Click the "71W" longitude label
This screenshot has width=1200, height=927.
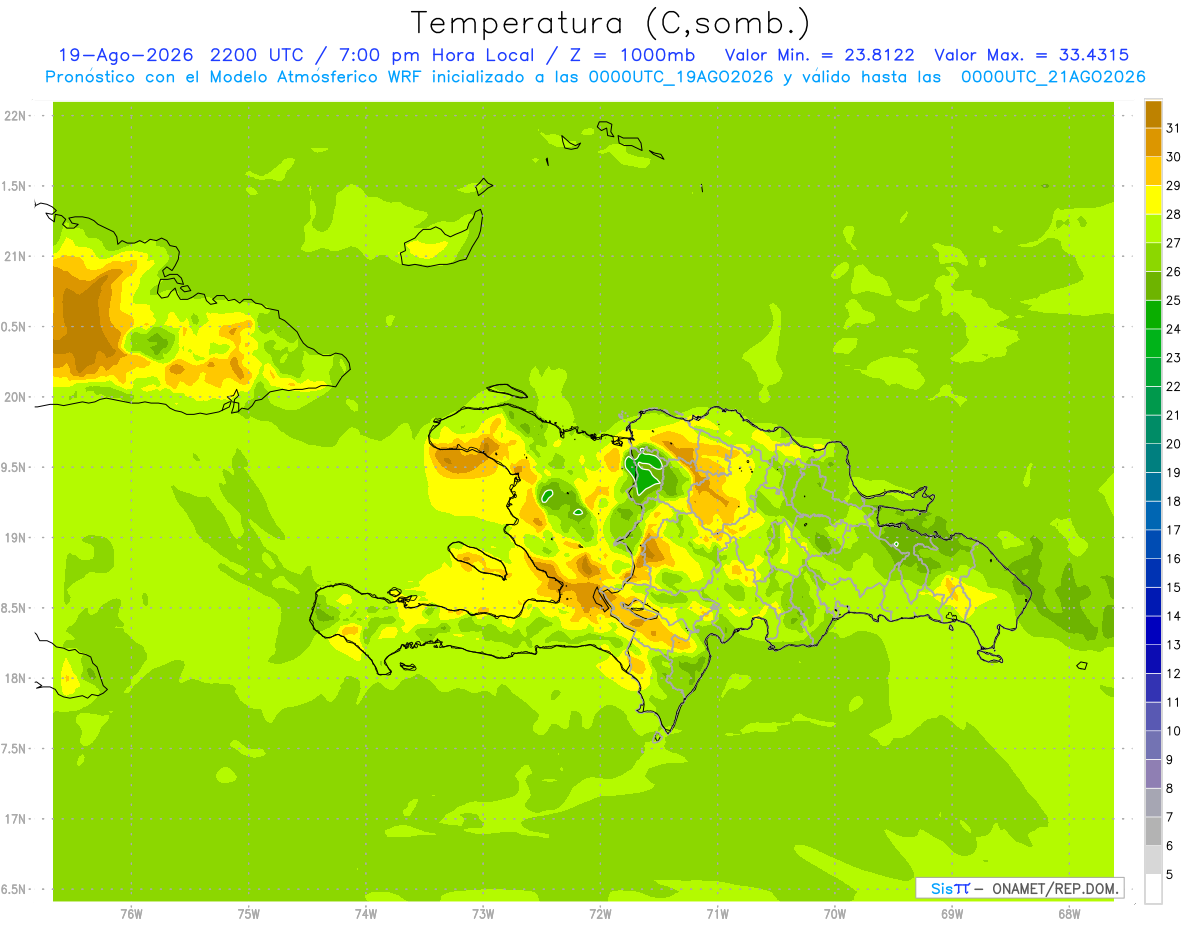717,913
